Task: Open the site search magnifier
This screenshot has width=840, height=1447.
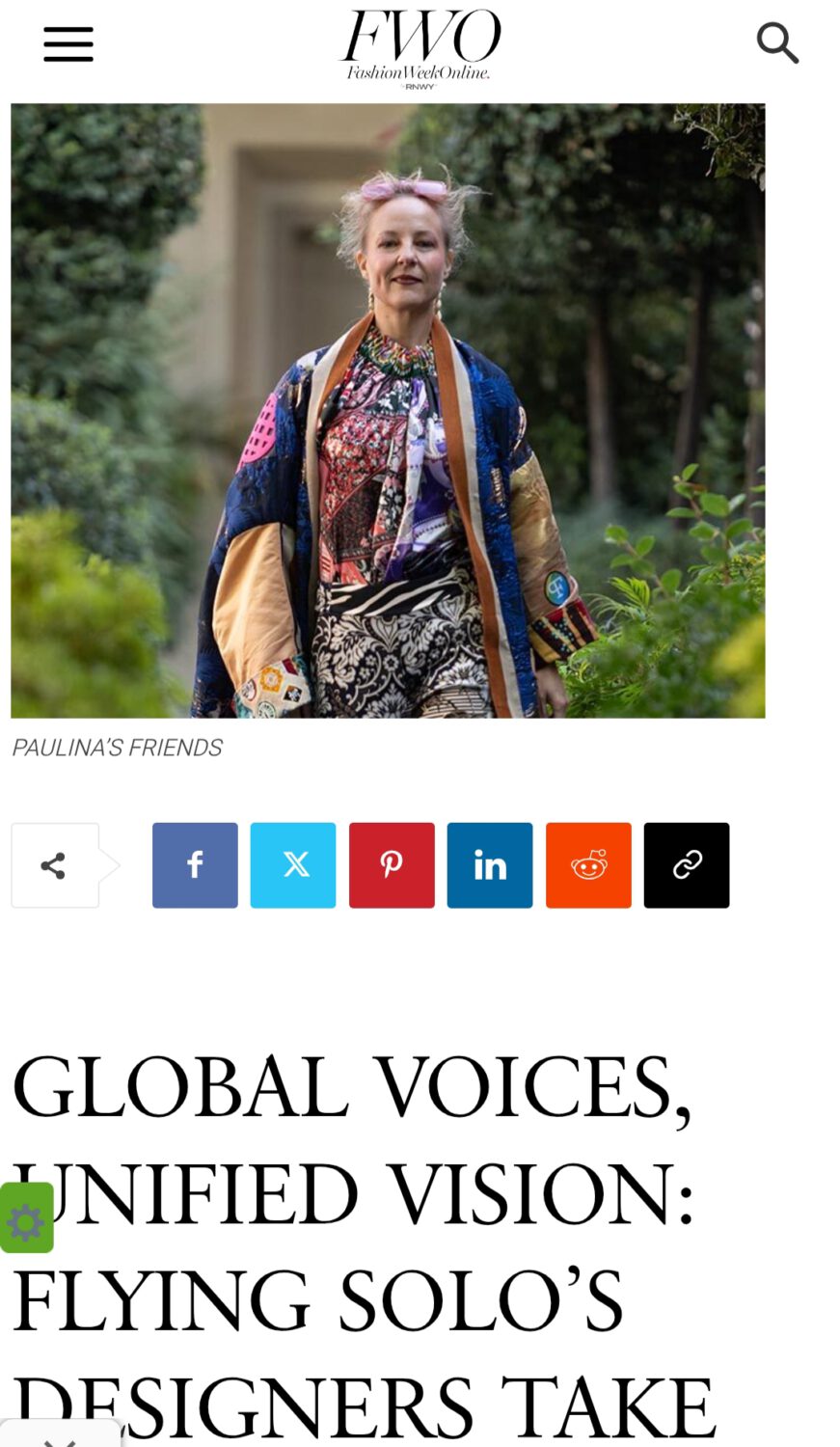Action: click(777, 43)
